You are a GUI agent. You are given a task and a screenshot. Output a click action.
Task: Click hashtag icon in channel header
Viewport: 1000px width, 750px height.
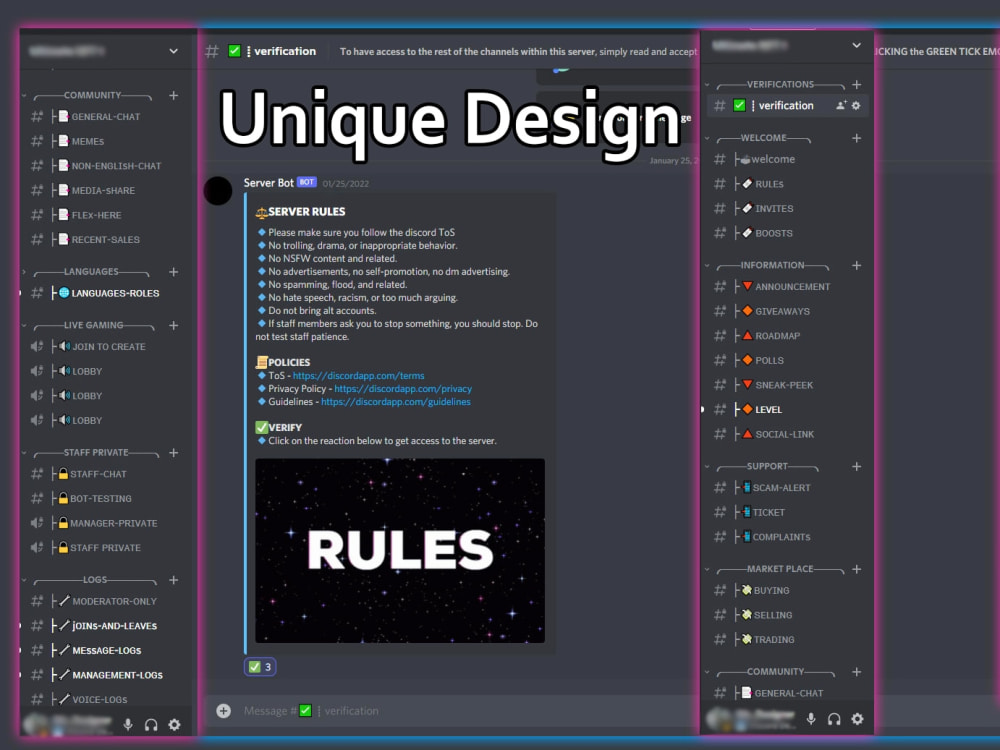click(212, 51)
